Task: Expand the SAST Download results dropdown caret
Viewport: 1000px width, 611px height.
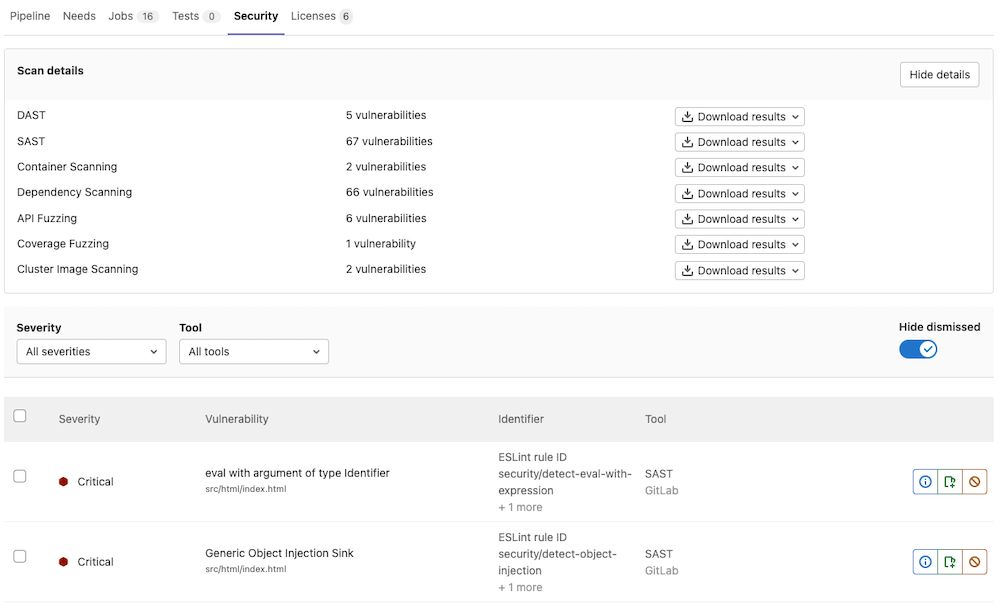Action: pos(792,141)
